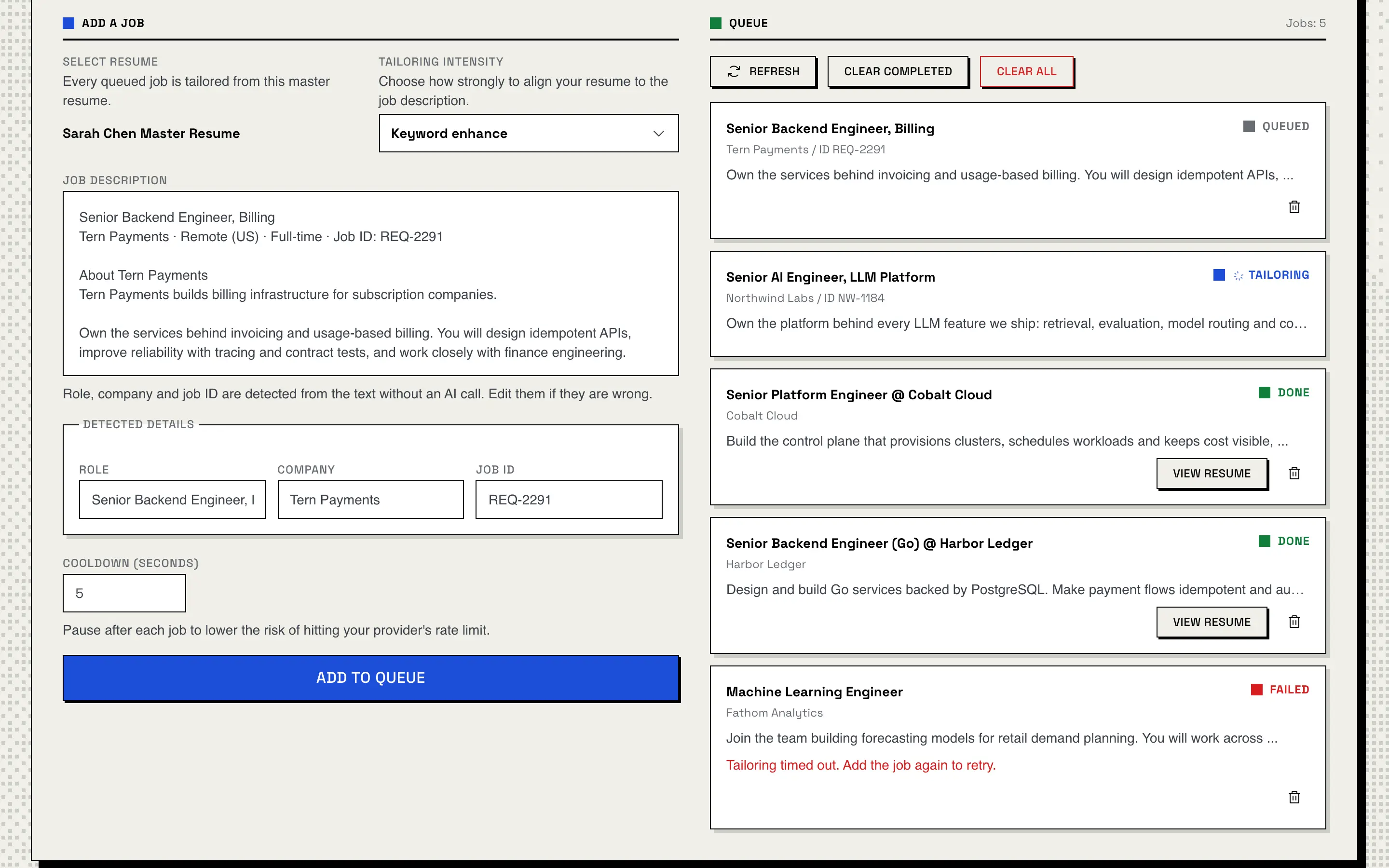Click Senior Platform Engineer @ Cobalt Cloud title
This screenshot has width=1389, height=868.
click(x=858, y=395)
